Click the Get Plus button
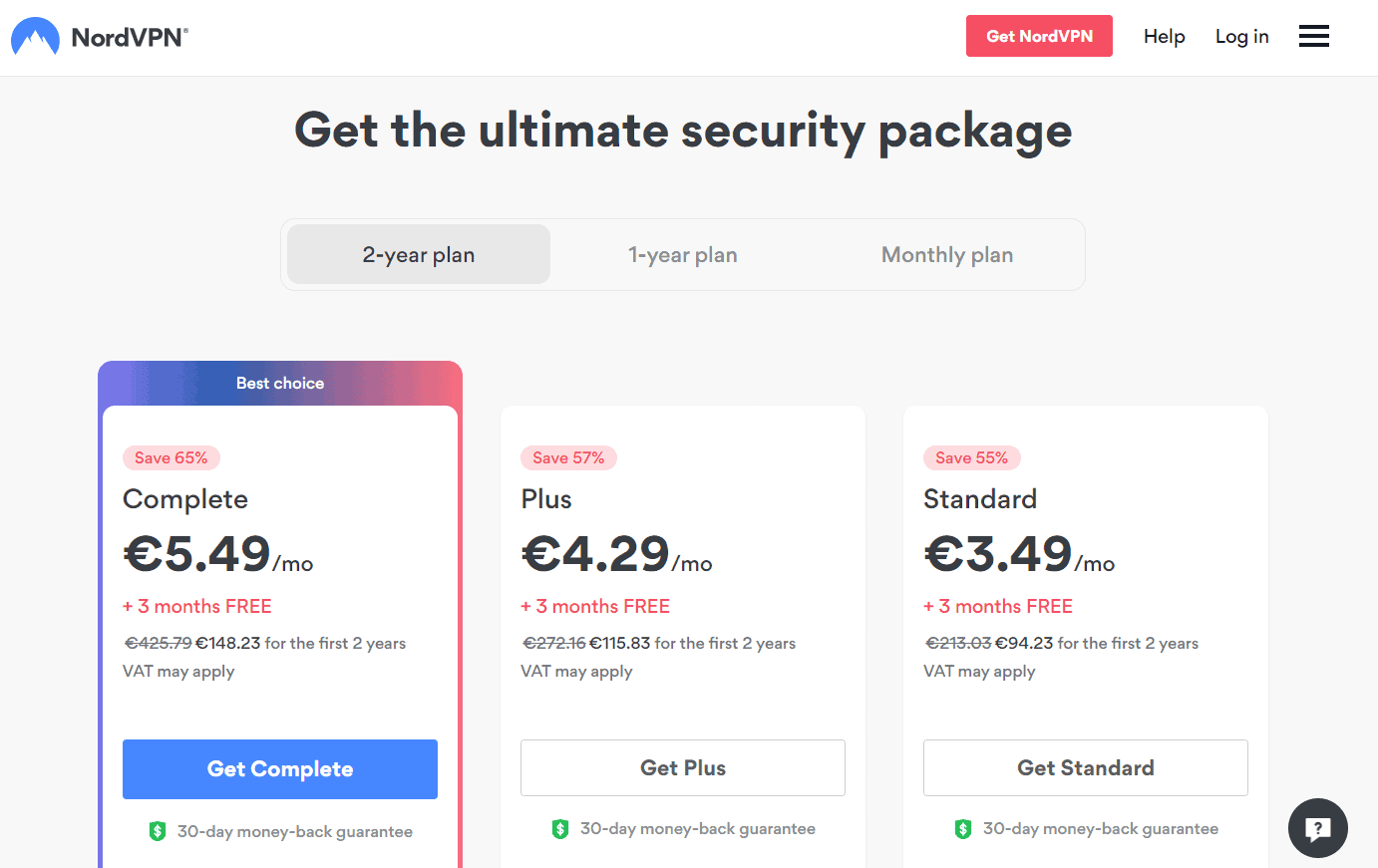This screenshot has height=868, width=1378. click(x=683, y=768)
